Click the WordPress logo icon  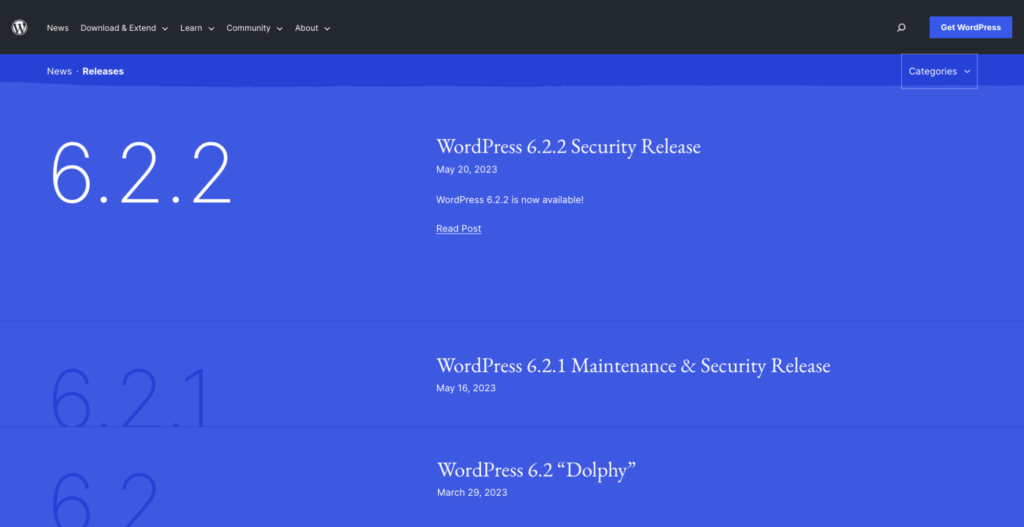pos(20,27)
